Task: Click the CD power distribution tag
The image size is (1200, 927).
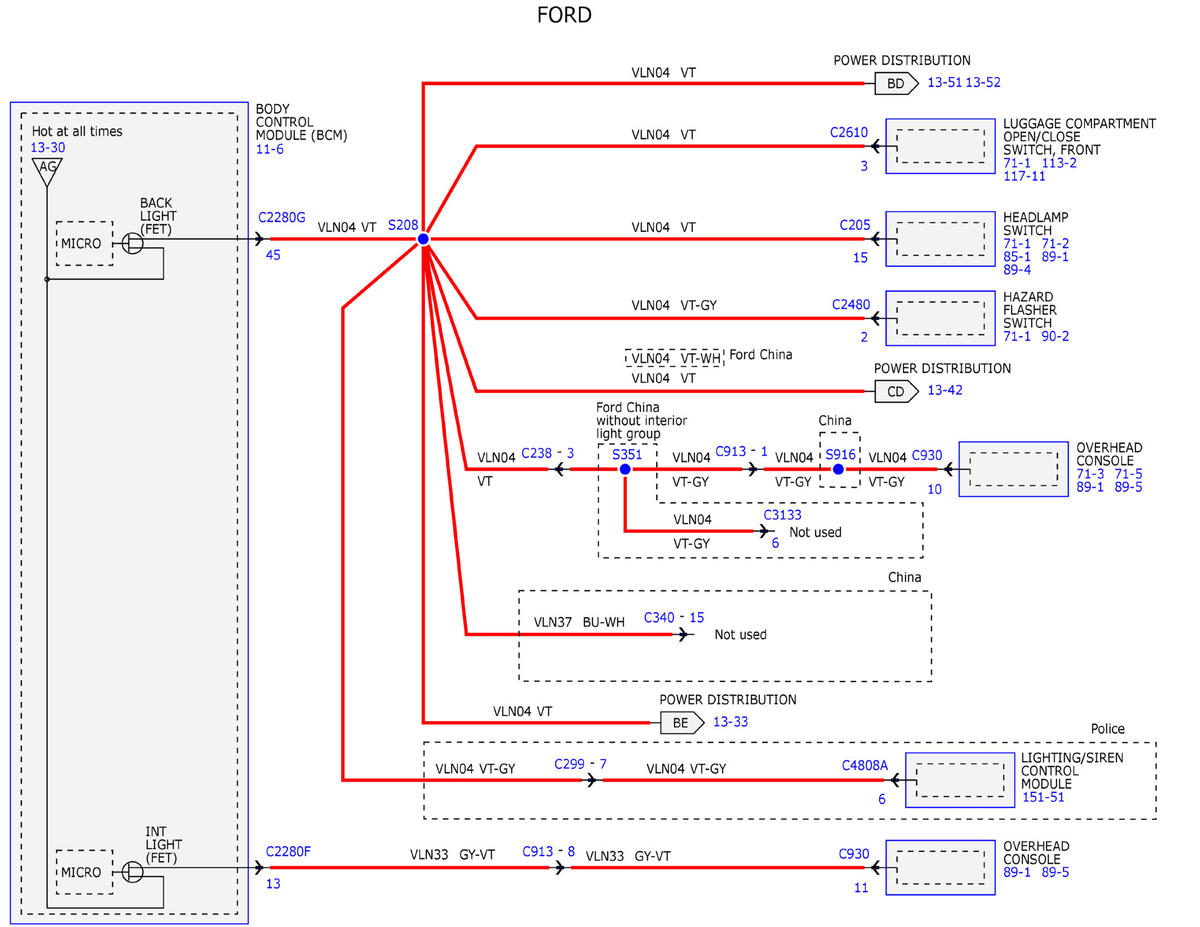Action: [x=896, y=391]
